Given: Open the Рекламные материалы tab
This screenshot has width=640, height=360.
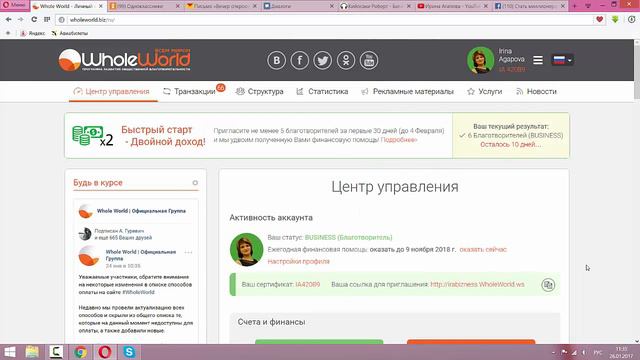Looking at the screenshot, I should [x=407, y=91].
